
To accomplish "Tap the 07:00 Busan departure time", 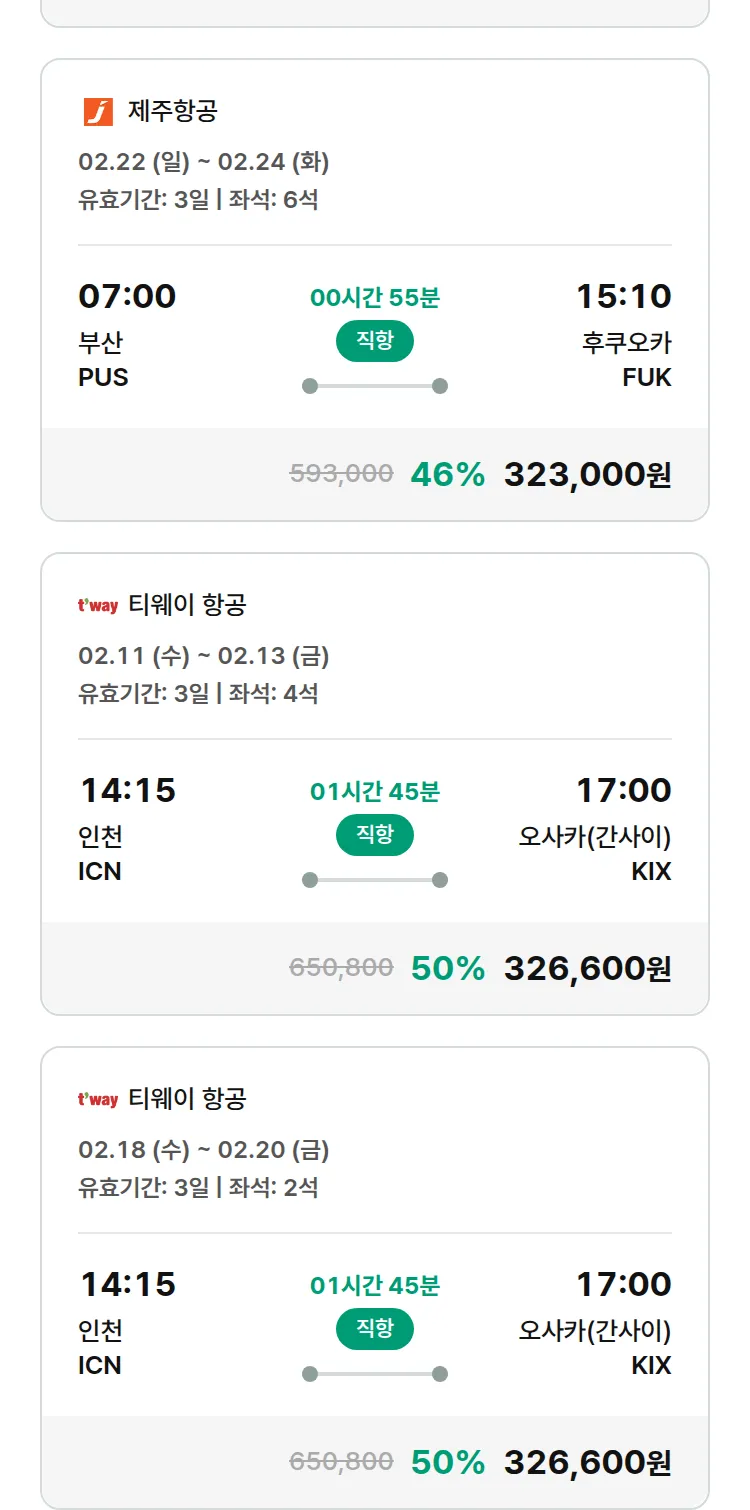I will (127, 296).
